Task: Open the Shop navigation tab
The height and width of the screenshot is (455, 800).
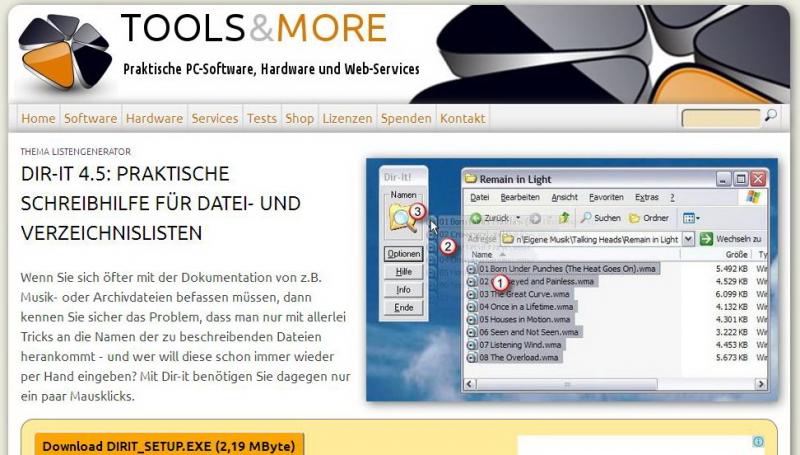Action: [299, 118]
